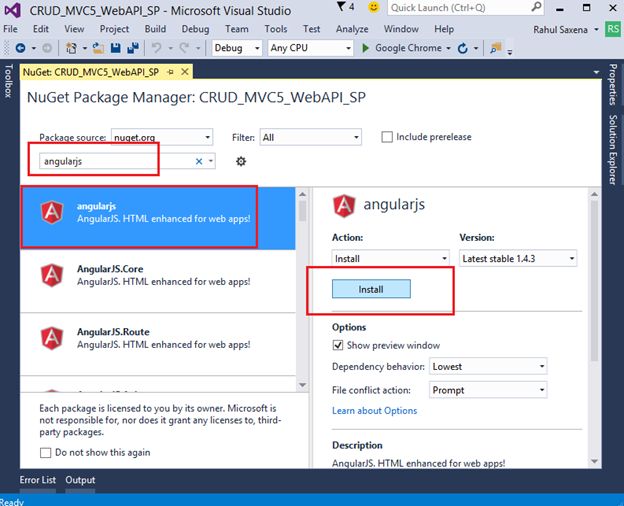624x506 pixels.
Task: Uncheck Show preview window checkbox
Action: 337,345
